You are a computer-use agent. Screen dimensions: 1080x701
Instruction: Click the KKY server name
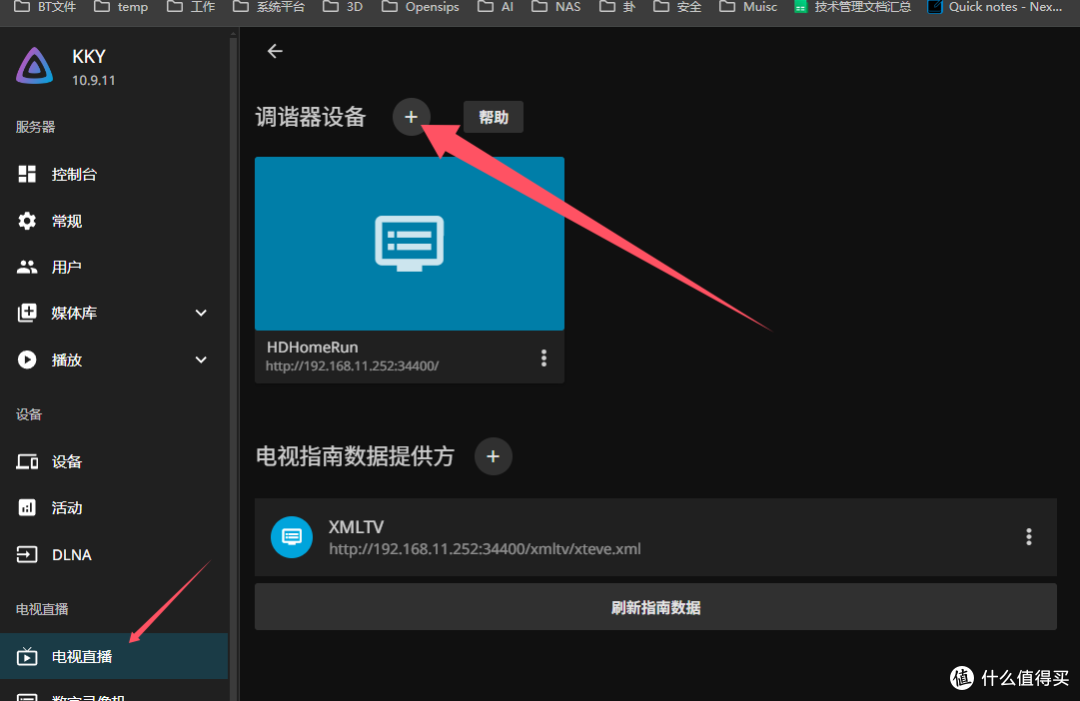89,56
